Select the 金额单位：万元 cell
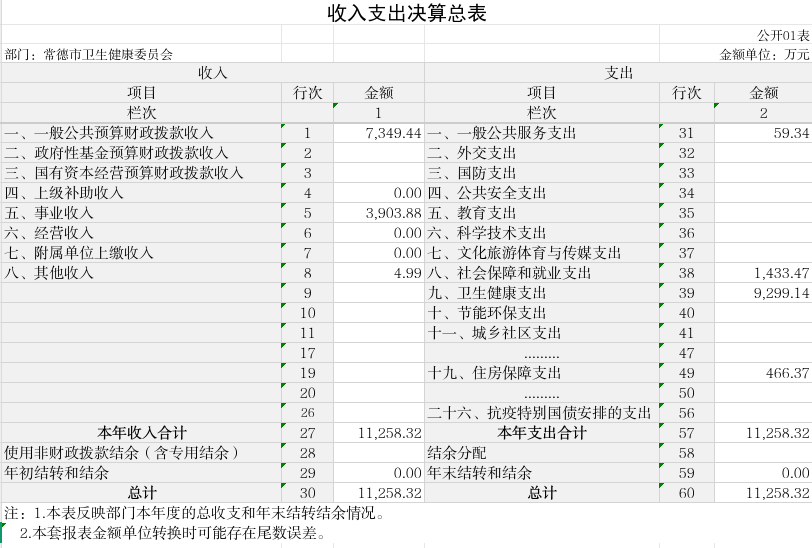The width and height of the screenshot is (812, 548). 764,54
